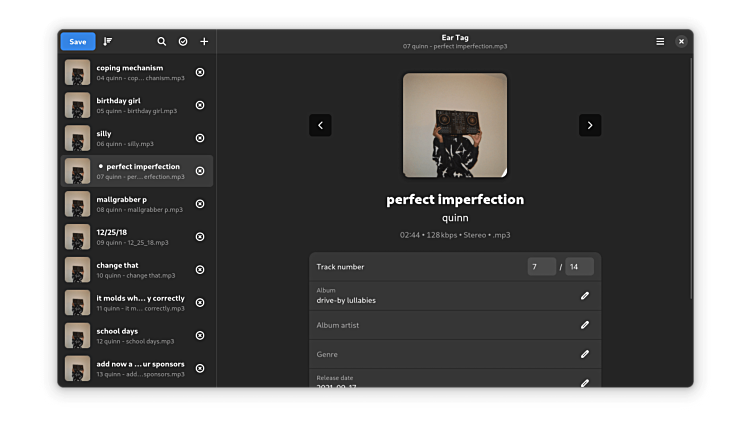This screenshot has height=423, width=752.
Task: Close the silly track entry
Action: click(x=200, y=138)
